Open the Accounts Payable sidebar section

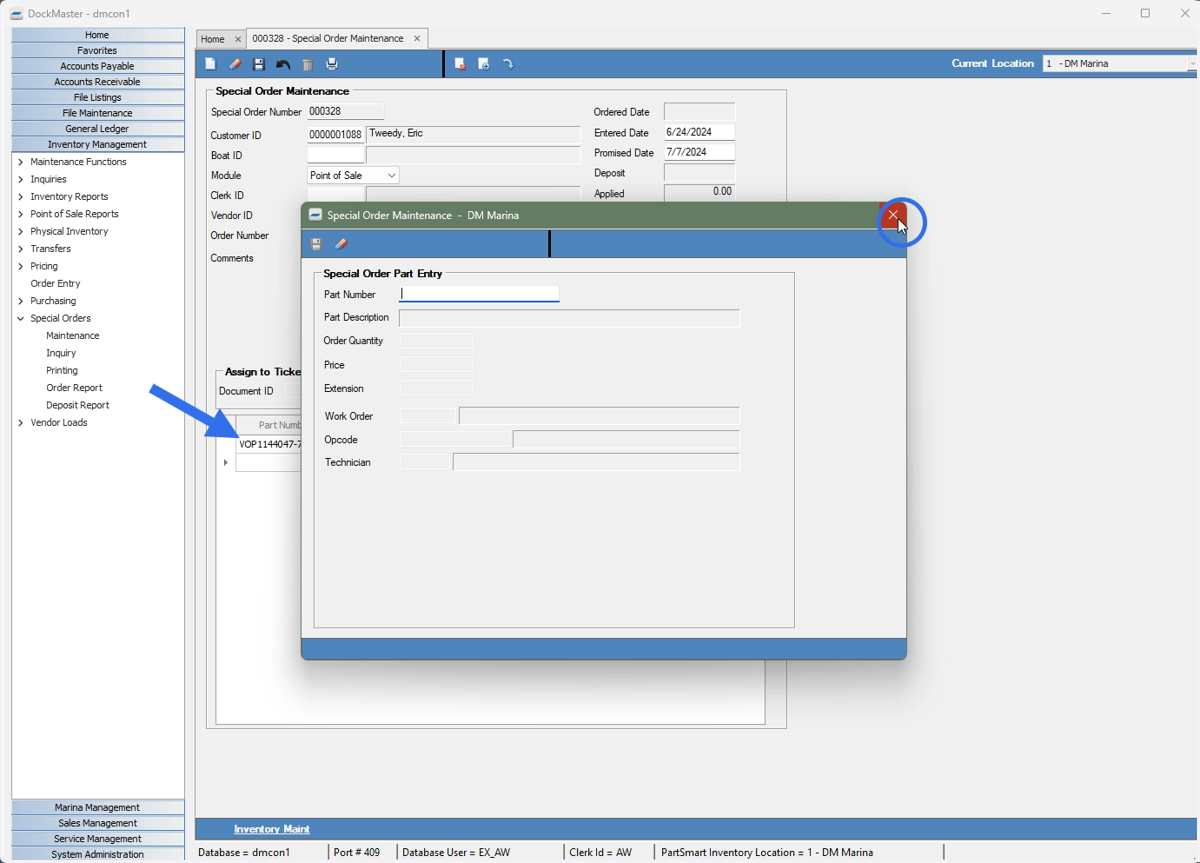pos(98,66)
